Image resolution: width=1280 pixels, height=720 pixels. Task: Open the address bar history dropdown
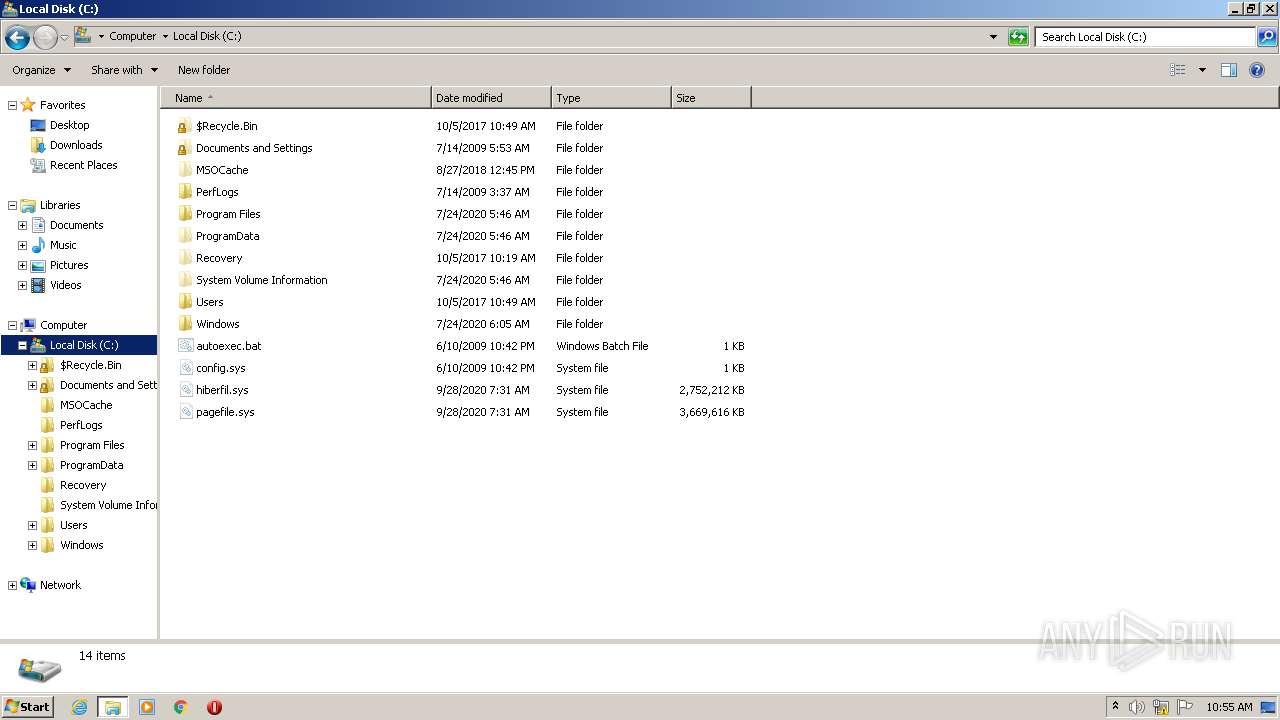(x=993, y=37)
